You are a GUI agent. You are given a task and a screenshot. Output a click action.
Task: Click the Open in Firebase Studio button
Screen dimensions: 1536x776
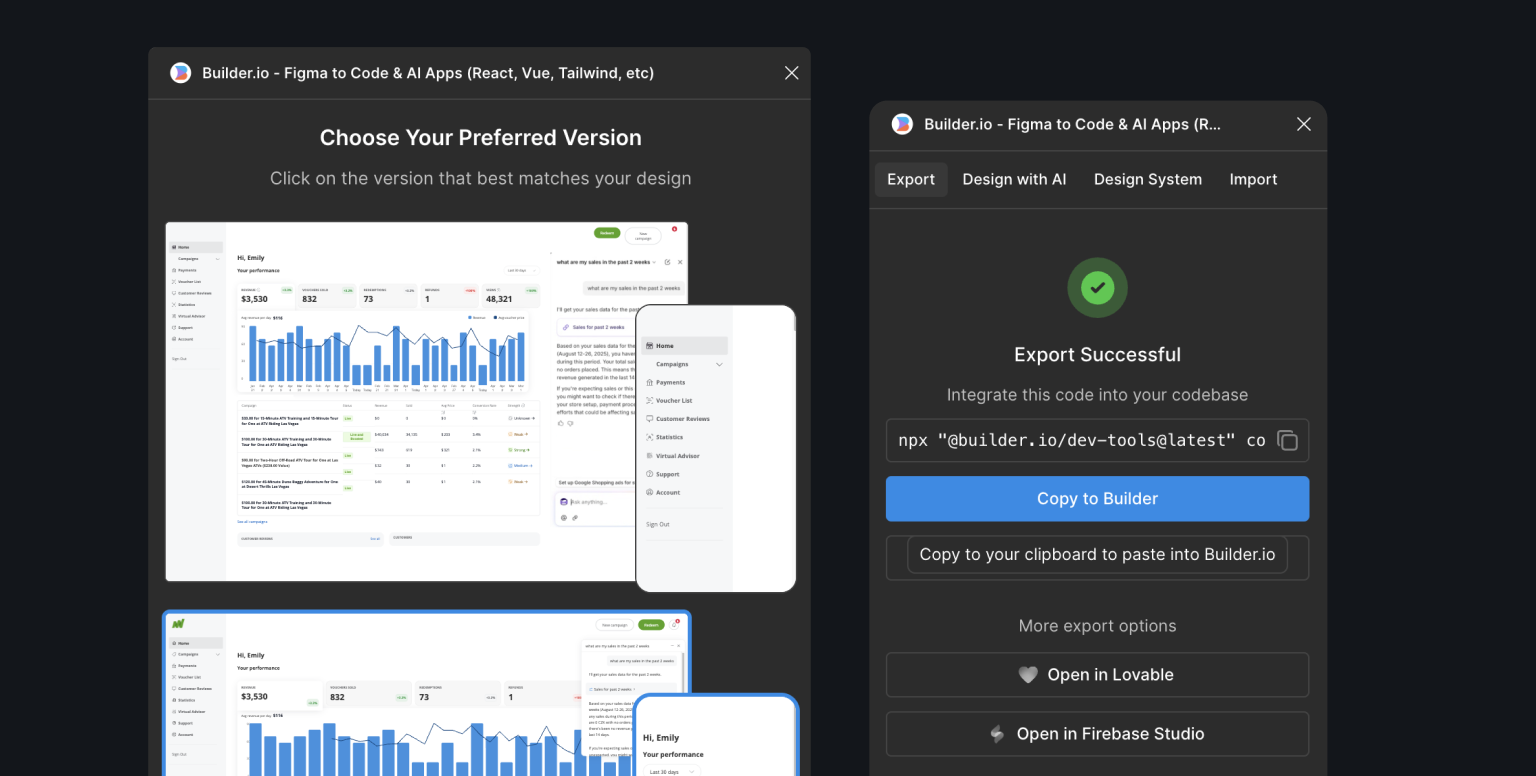pos(1097,734)
